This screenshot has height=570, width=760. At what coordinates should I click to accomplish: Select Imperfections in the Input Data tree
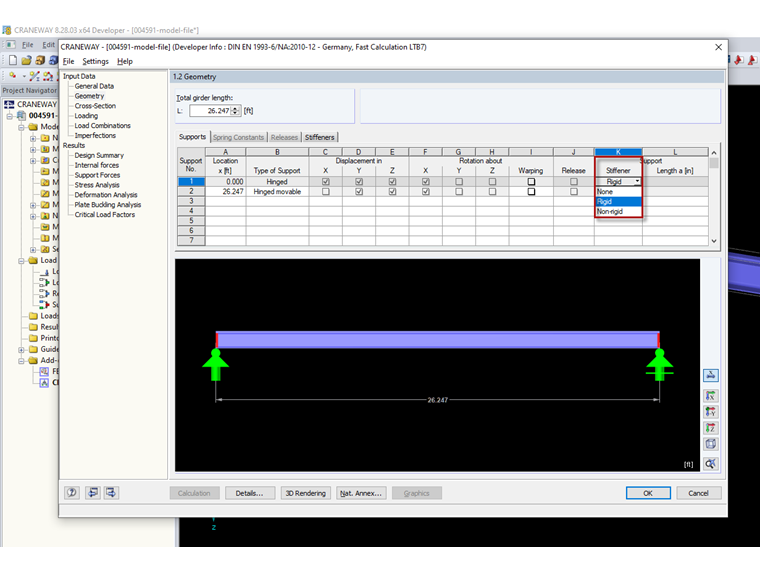pos(95,136)
